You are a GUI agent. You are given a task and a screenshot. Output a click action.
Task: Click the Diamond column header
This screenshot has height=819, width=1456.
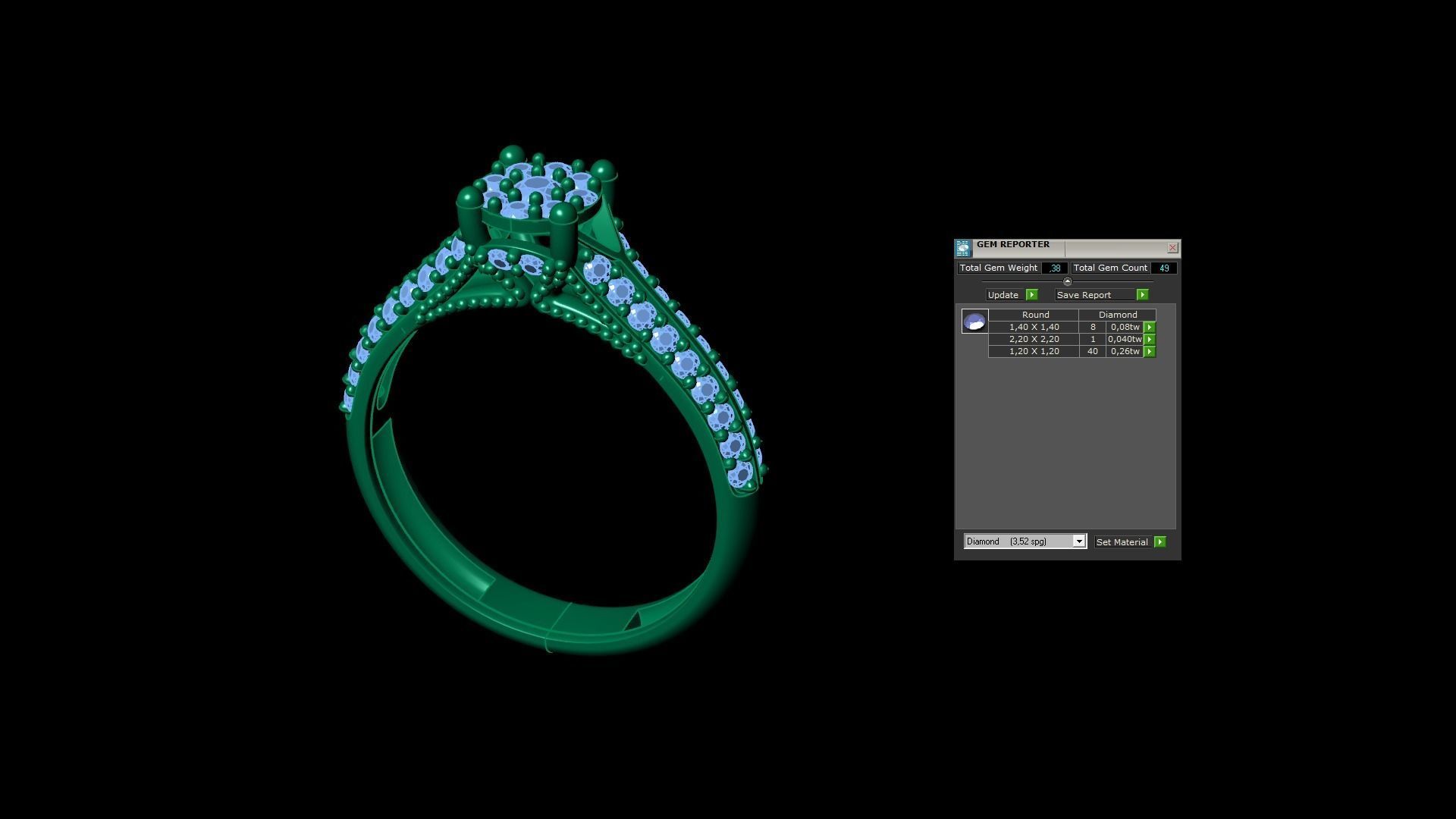click(x=1118, y=315)
